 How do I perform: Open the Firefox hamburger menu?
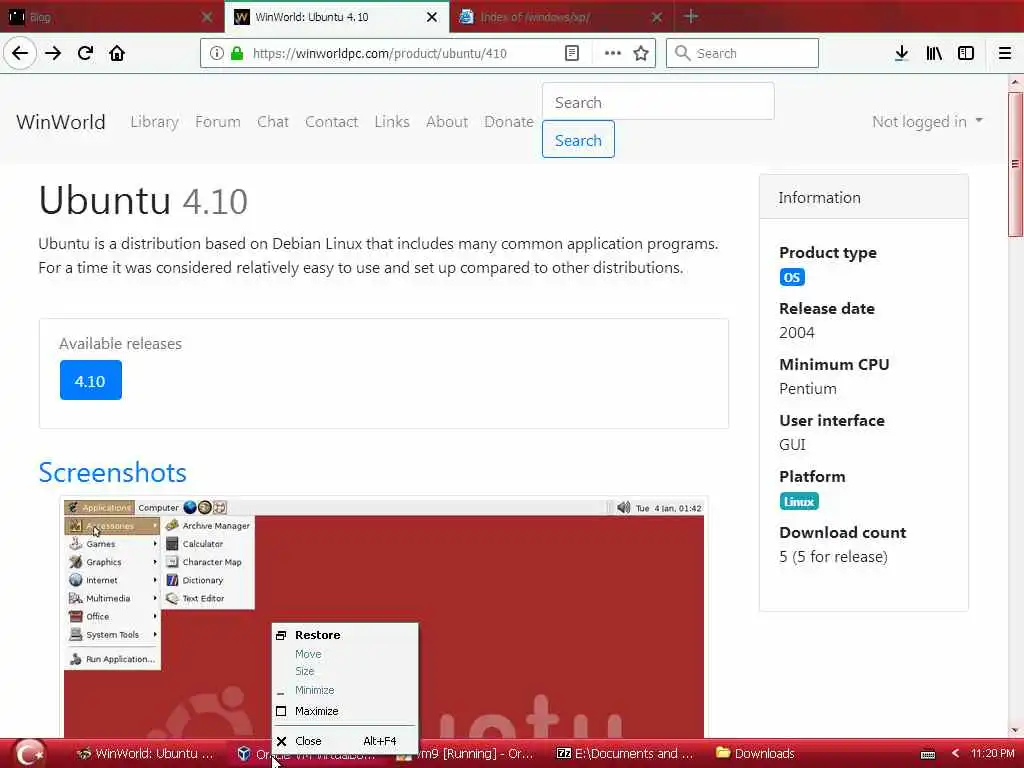(1005, 53)
